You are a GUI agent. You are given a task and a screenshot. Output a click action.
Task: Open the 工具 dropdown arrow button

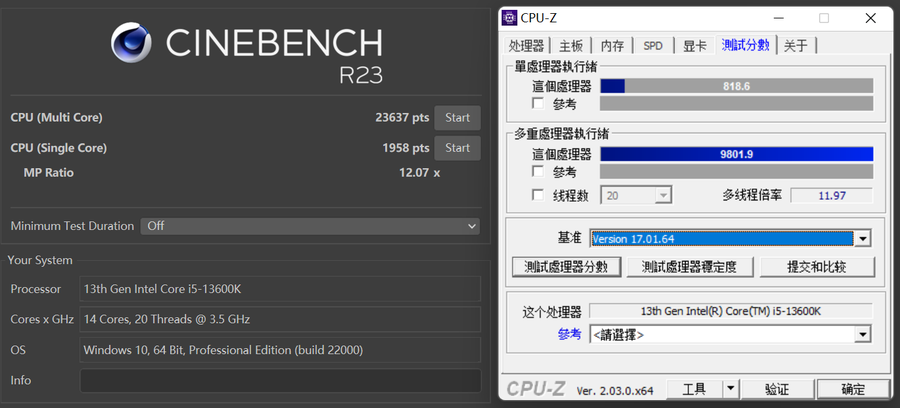[x=731, y=389]
